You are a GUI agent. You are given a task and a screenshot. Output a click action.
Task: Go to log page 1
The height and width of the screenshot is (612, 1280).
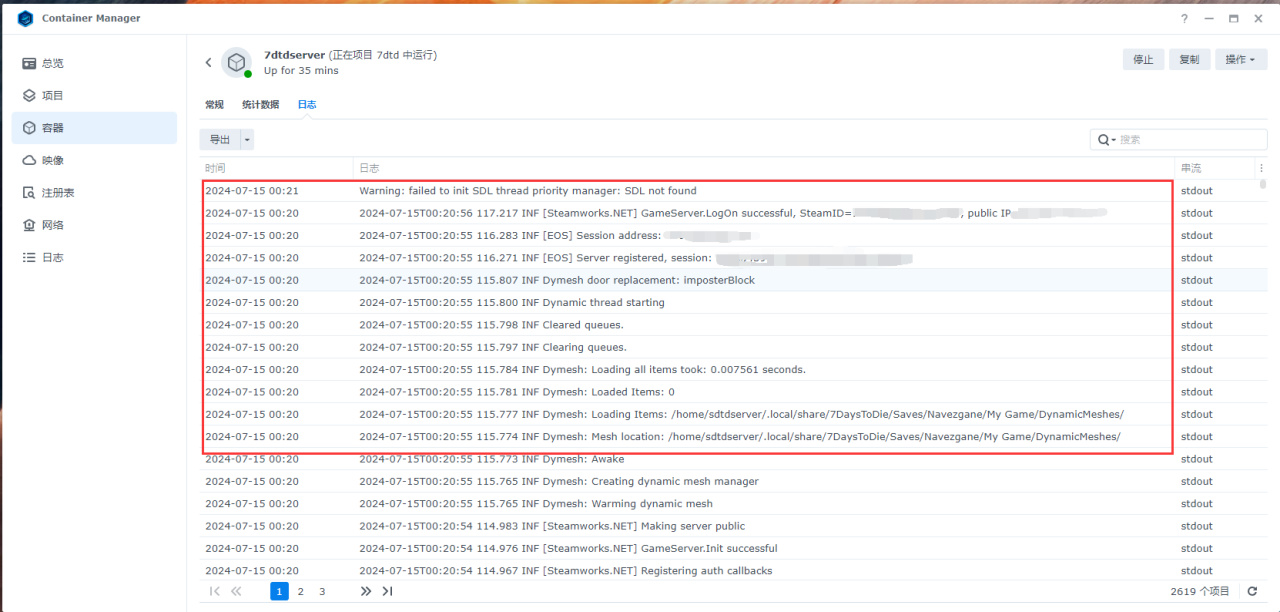pos(279,591)
